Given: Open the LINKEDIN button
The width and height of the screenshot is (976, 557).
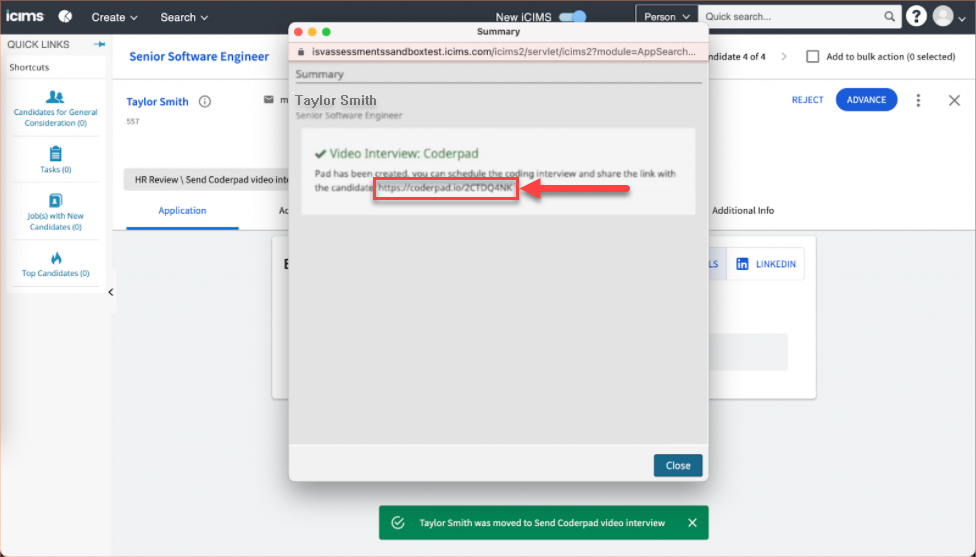Looking at the screenshot, I should (766, 264).
